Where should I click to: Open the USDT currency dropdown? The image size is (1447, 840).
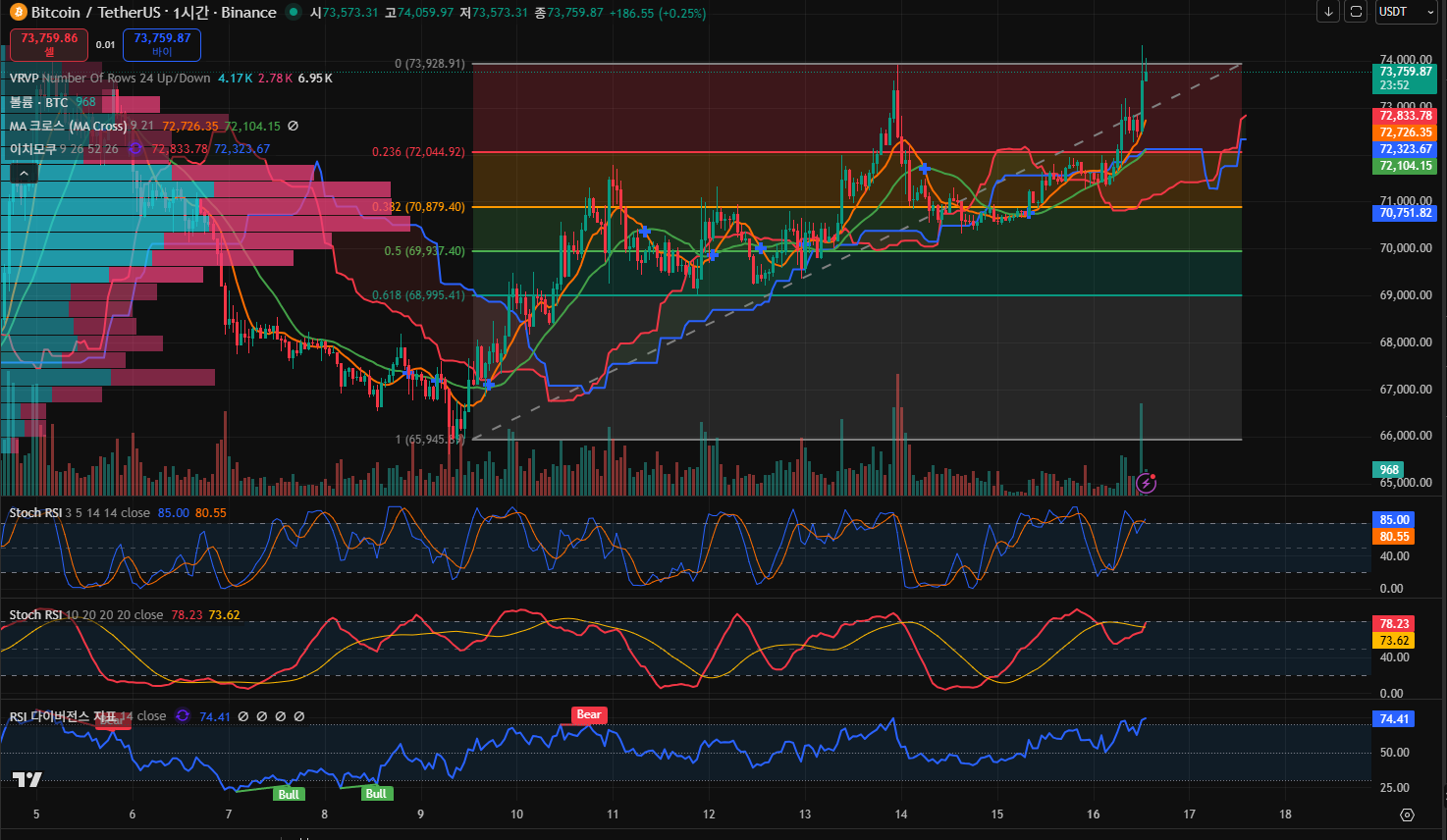coord(1406,12)
